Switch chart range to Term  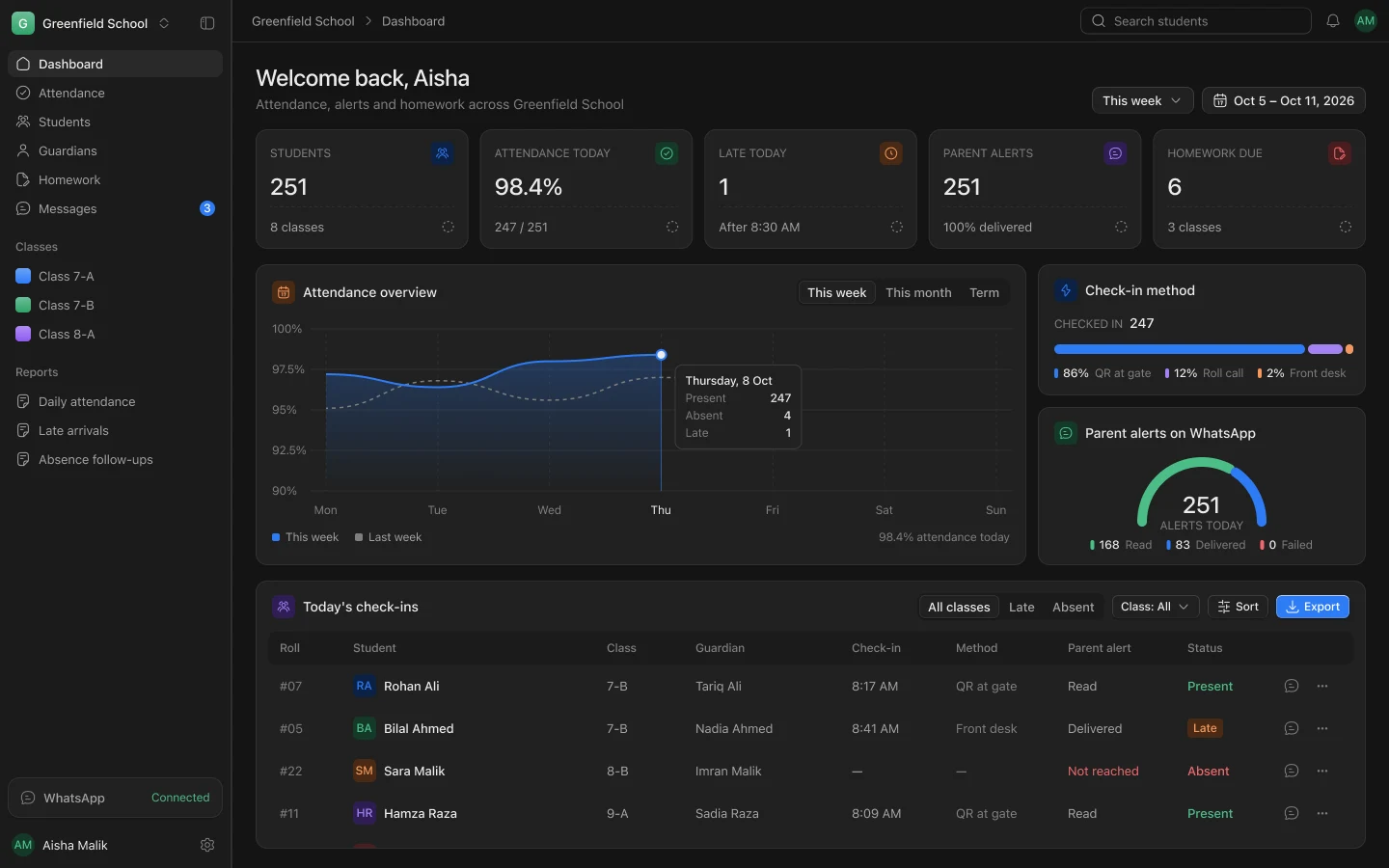coord(984,293)
